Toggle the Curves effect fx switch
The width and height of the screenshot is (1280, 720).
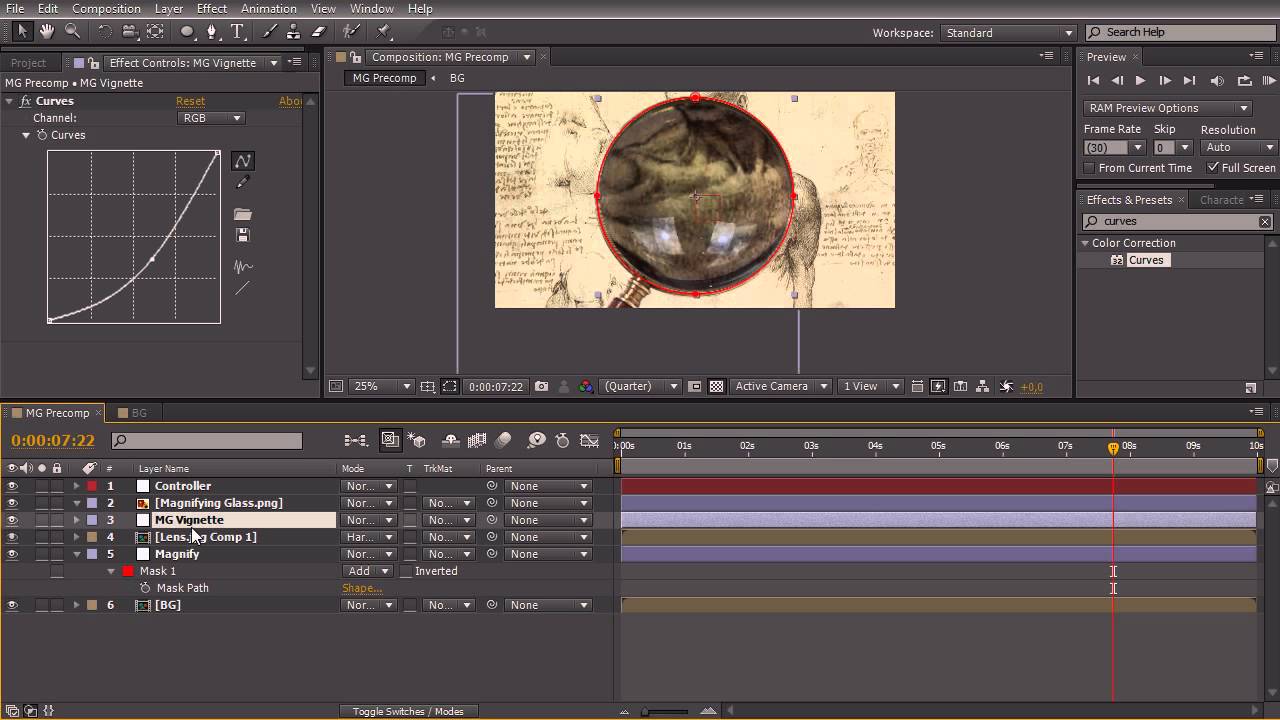tap(25, 101)
